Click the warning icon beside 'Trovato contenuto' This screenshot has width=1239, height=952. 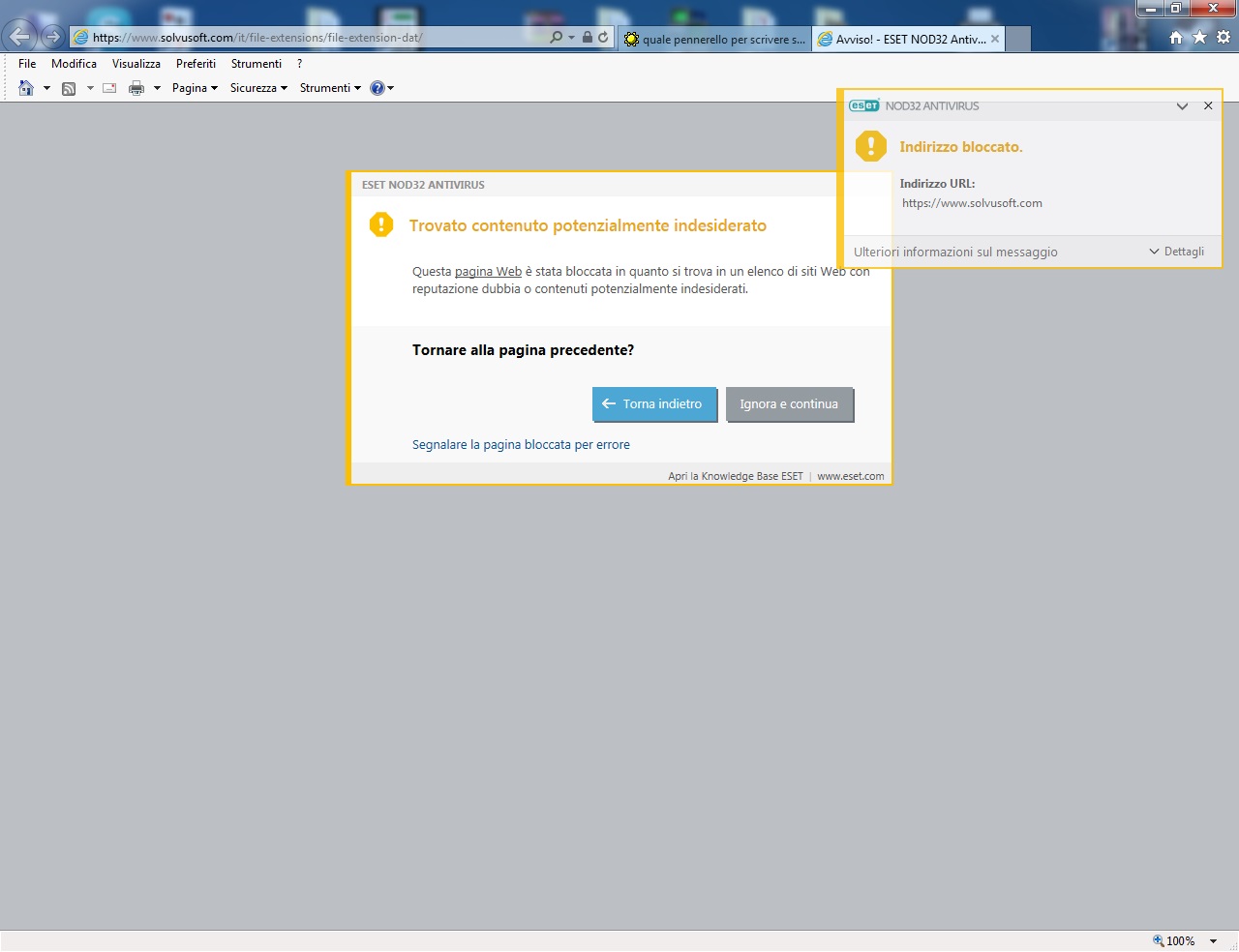pyautogui.click(x=381, y=224)
